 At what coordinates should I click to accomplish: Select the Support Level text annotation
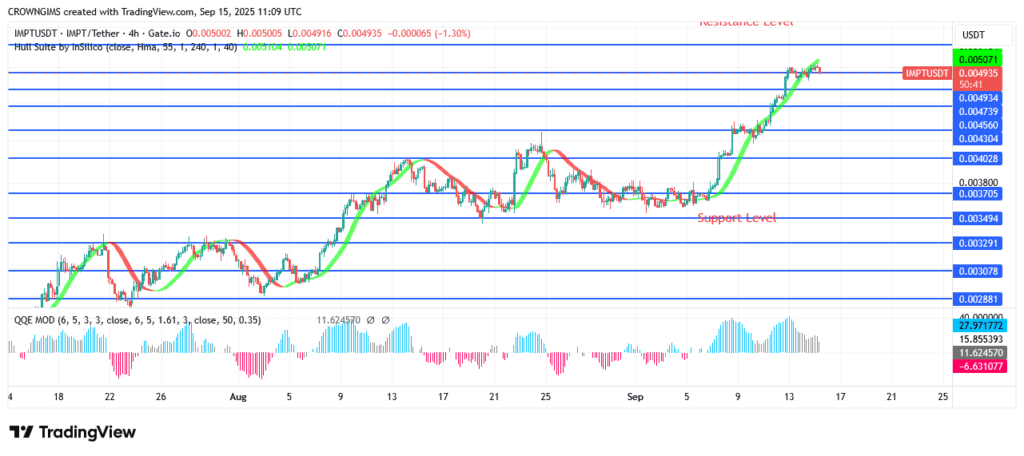(x=737, y=218)
